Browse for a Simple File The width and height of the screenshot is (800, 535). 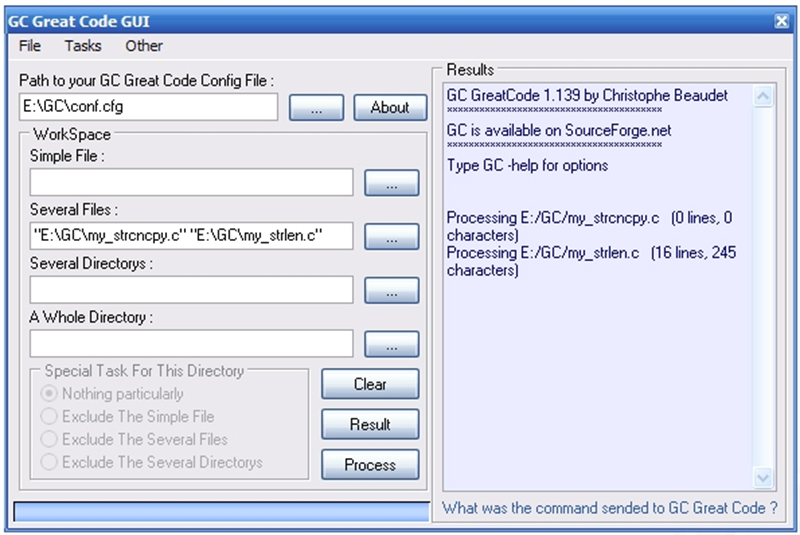pos(392,183)
